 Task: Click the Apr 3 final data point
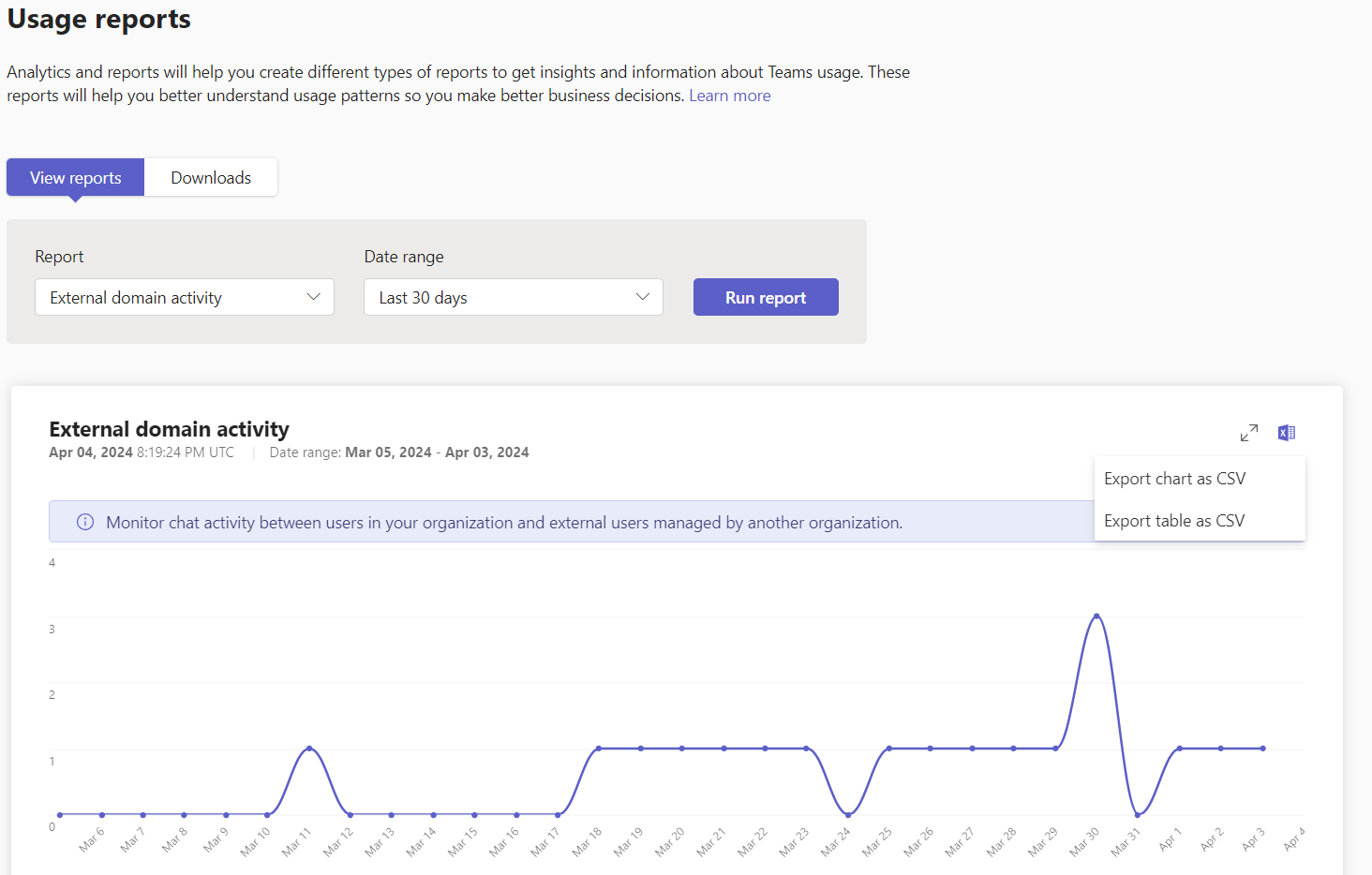pos(1262,749)
